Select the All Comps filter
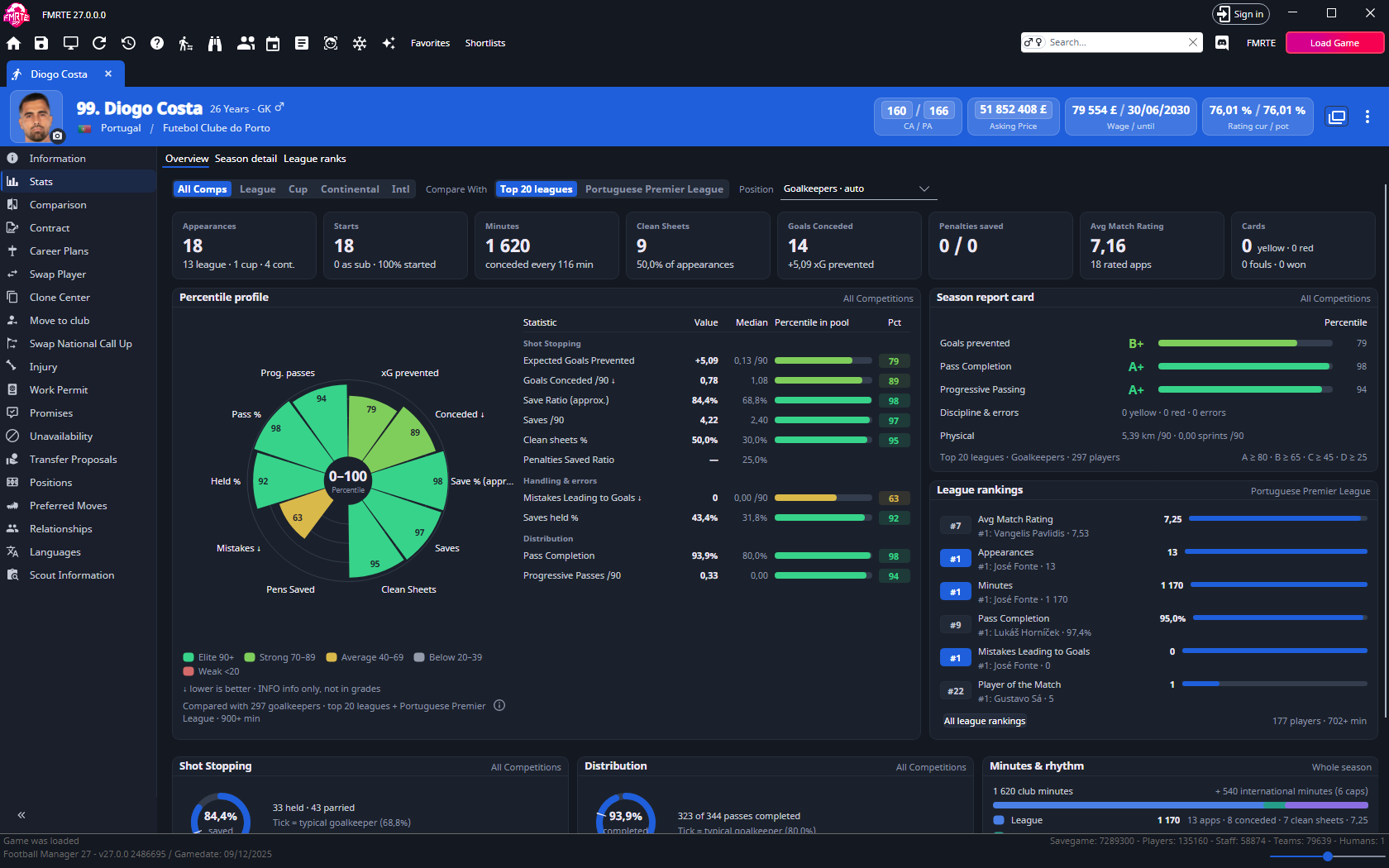 [x=202, y=189]
